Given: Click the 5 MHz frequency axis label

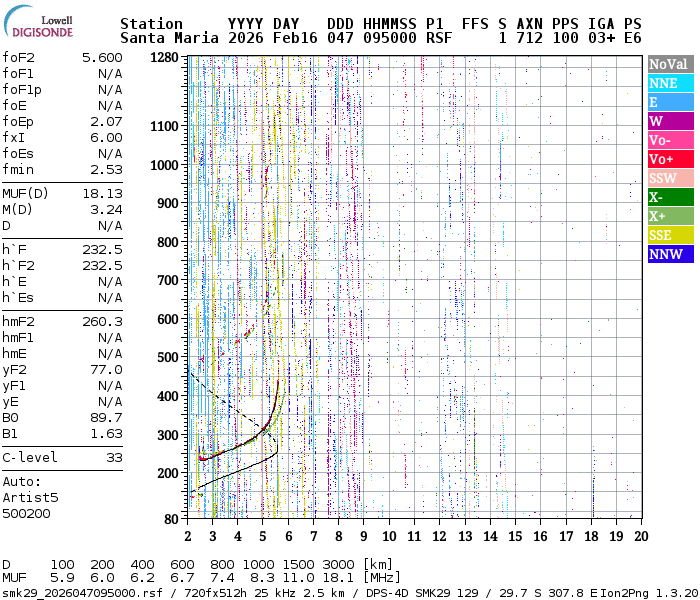Looking at the screenshot, I should point(263,536).
